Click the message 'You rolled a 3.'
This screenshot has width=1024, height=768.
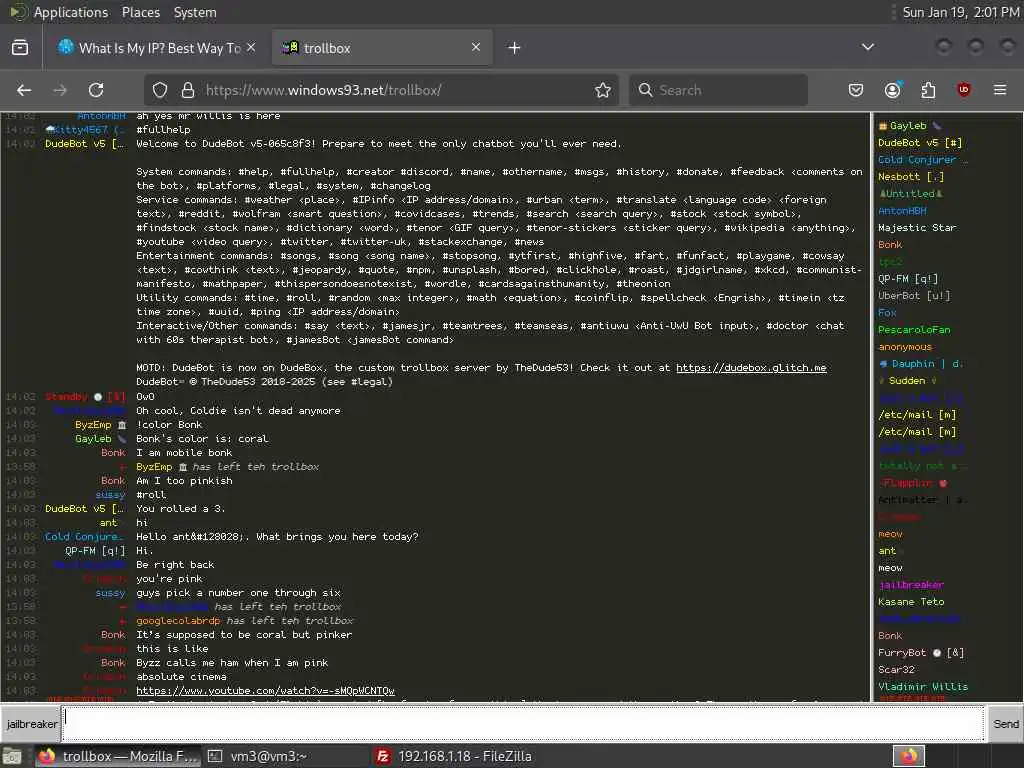(181, 508)
